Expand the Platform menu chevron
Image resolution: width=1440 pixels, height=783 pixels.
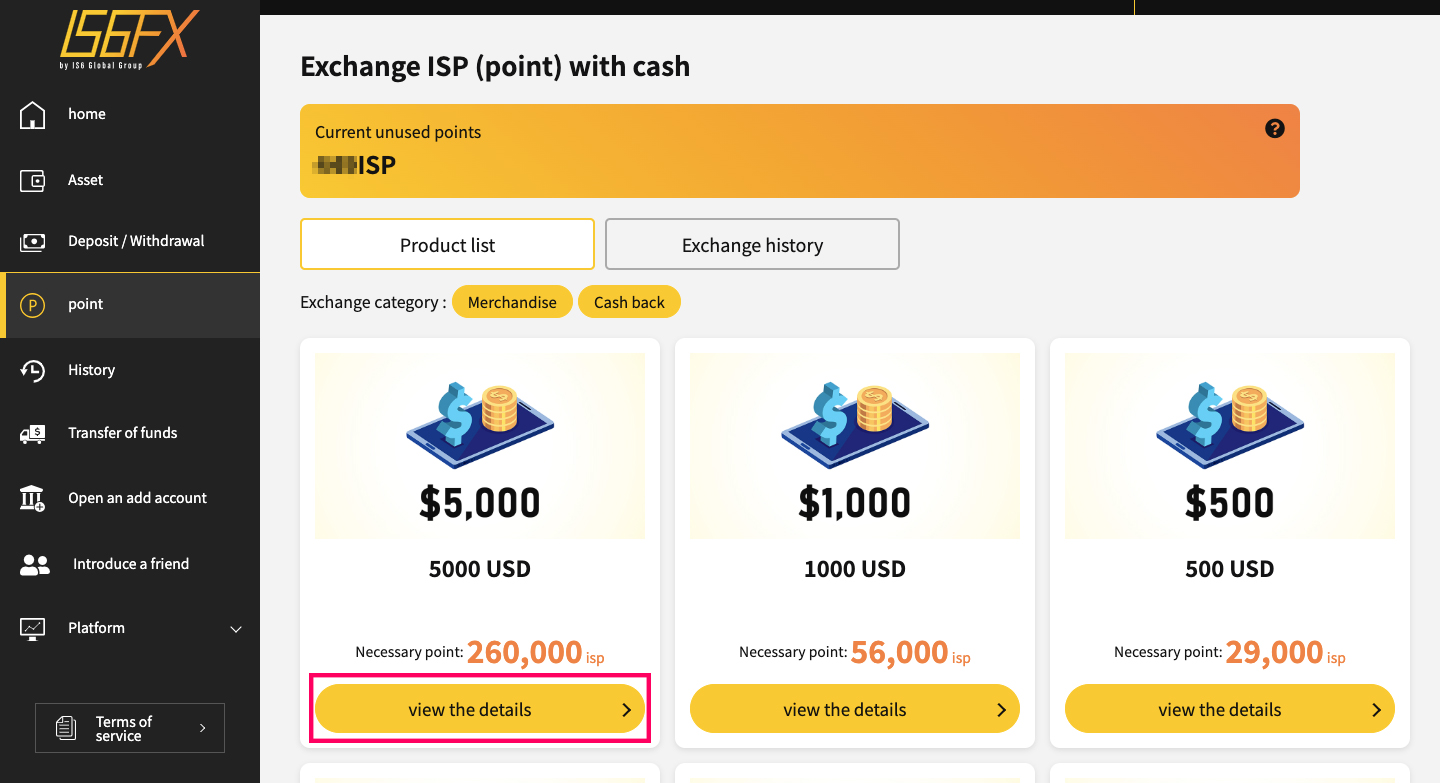(x=236, y=629)
